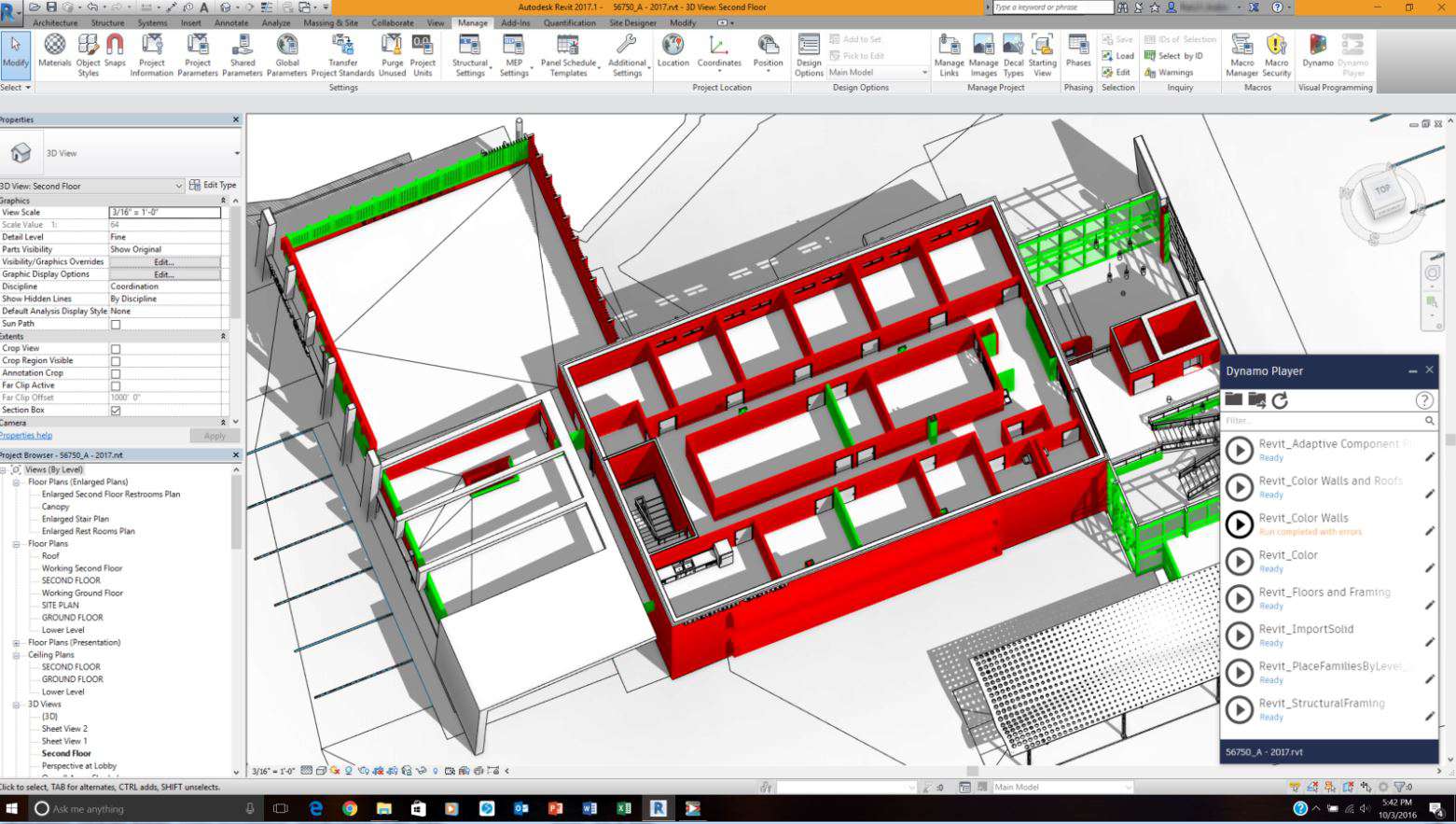Enable the Crop View checkbox
The height and width of the screenshot is (824, 1456).
116,347
